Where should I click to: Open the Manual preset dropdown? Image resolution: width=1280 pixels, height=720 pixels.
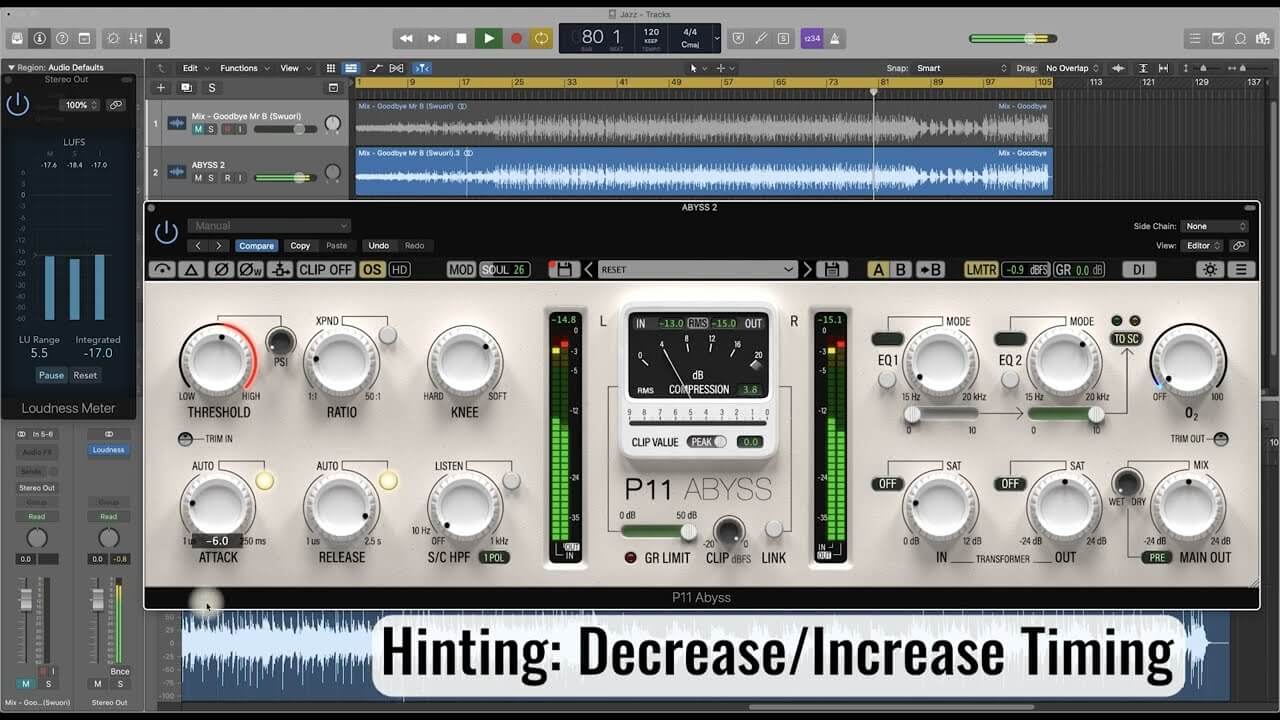pyautogui.click(x=270, y=226)
